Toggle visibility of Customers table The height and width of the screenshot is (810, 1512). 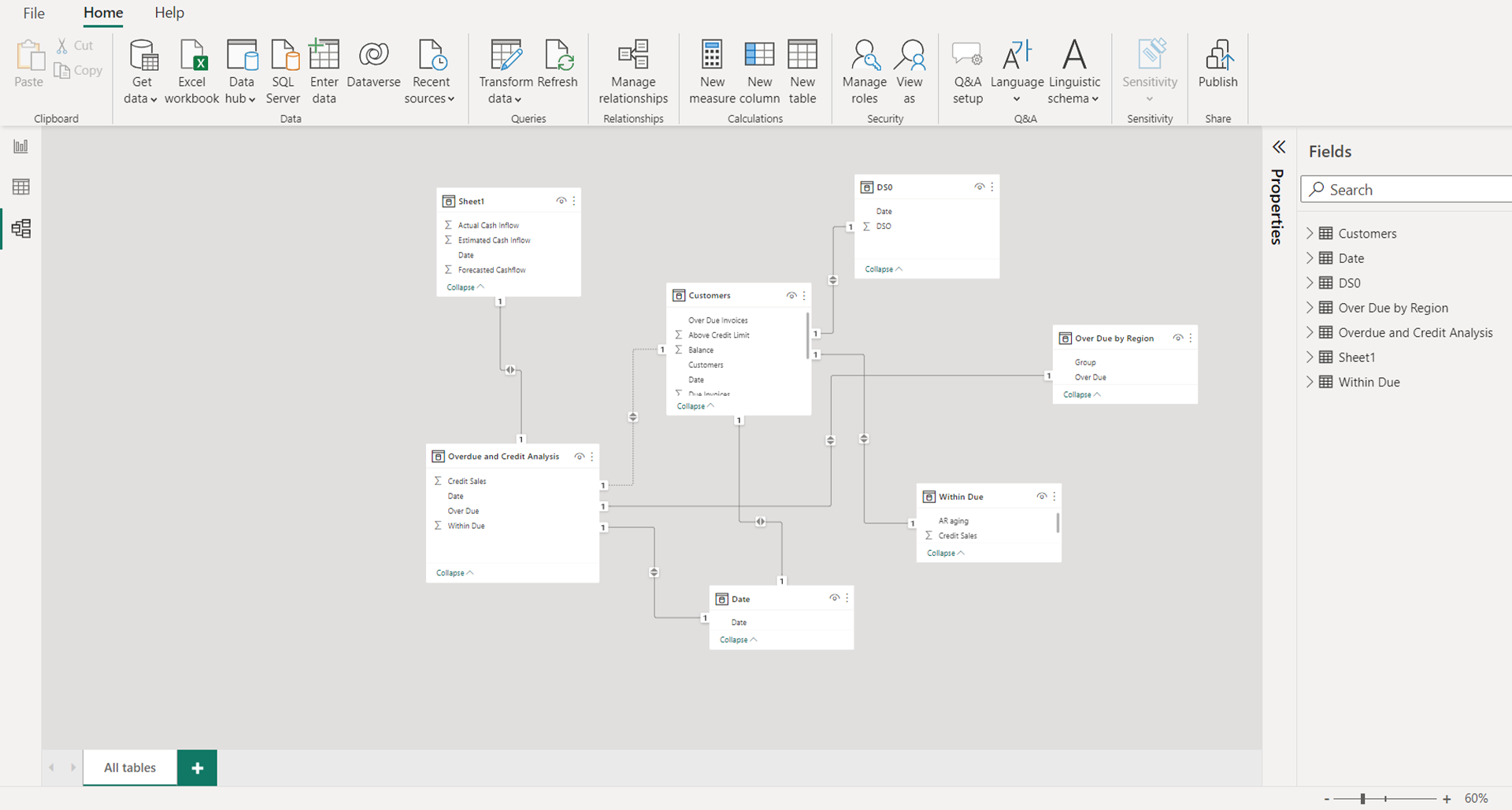click(791, 295)
